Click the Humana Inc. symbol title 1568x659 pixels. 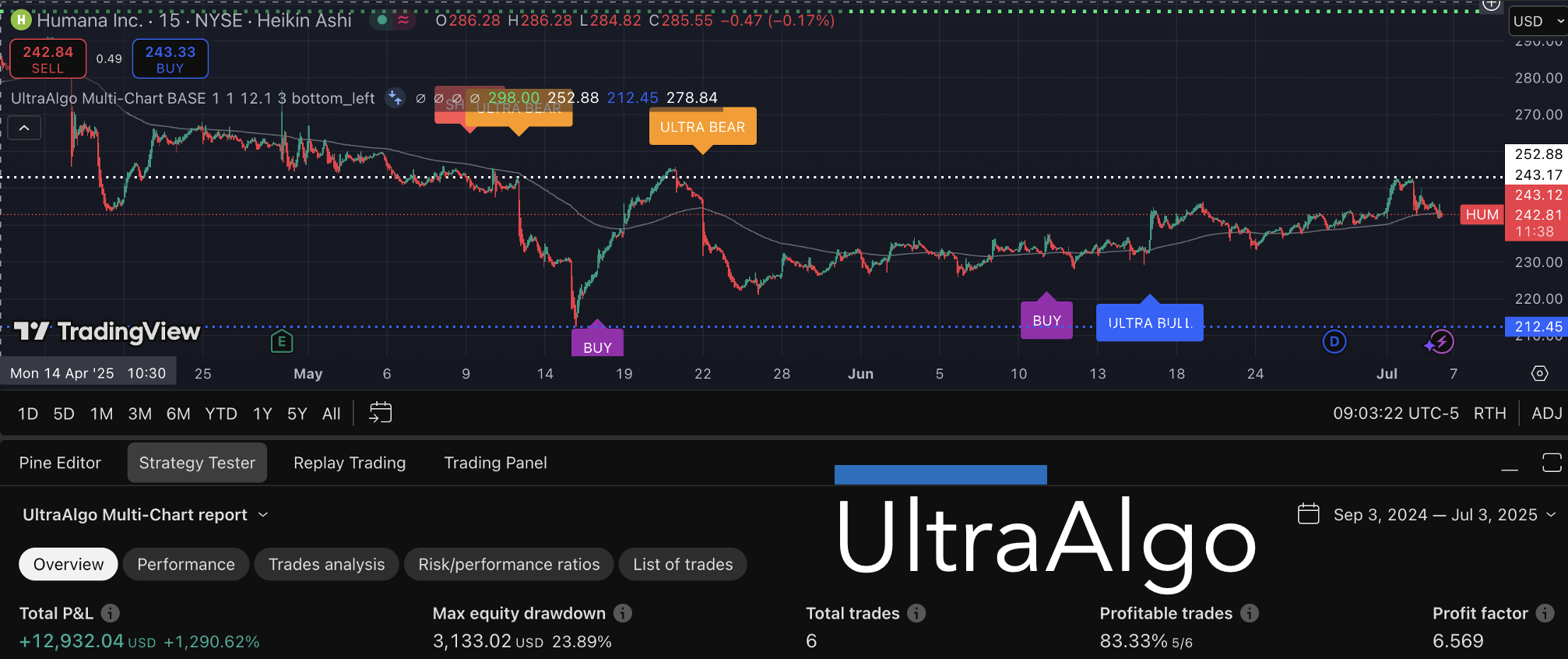[90, 20]
